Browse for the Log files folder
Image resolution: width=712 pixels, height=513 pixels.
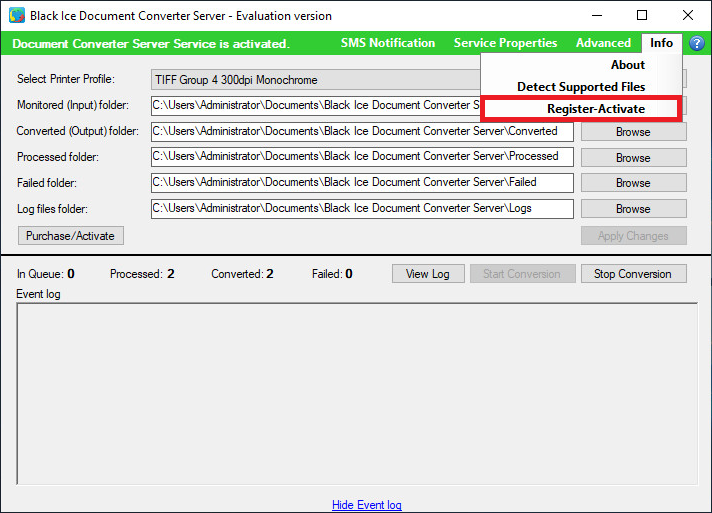(x=633, y=209)
